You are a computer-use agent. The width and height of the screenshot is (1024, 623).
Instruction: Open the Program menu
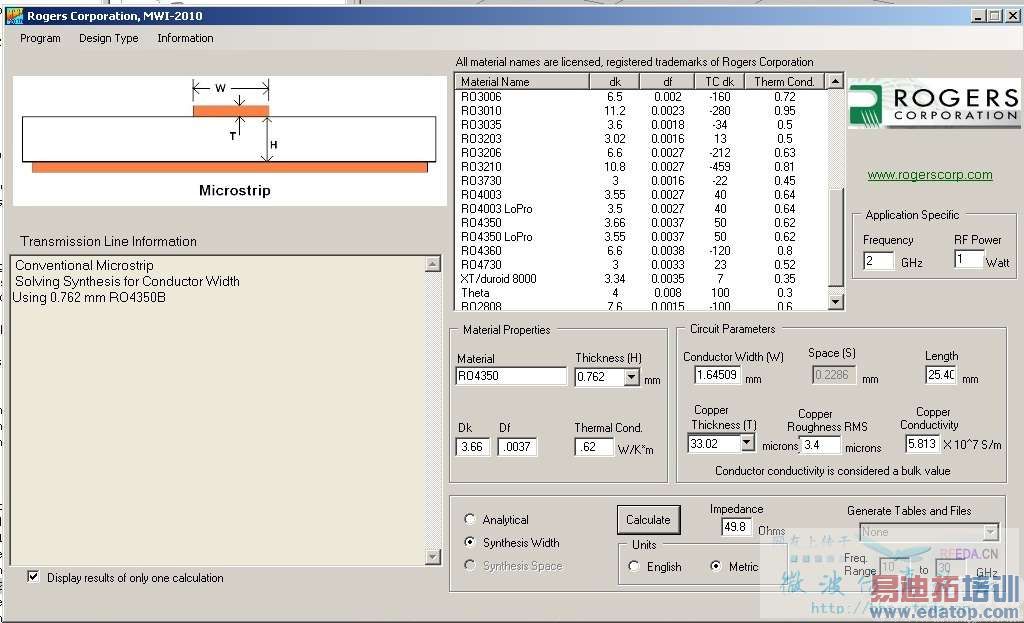pyautogui.click(x=40, y=38)
